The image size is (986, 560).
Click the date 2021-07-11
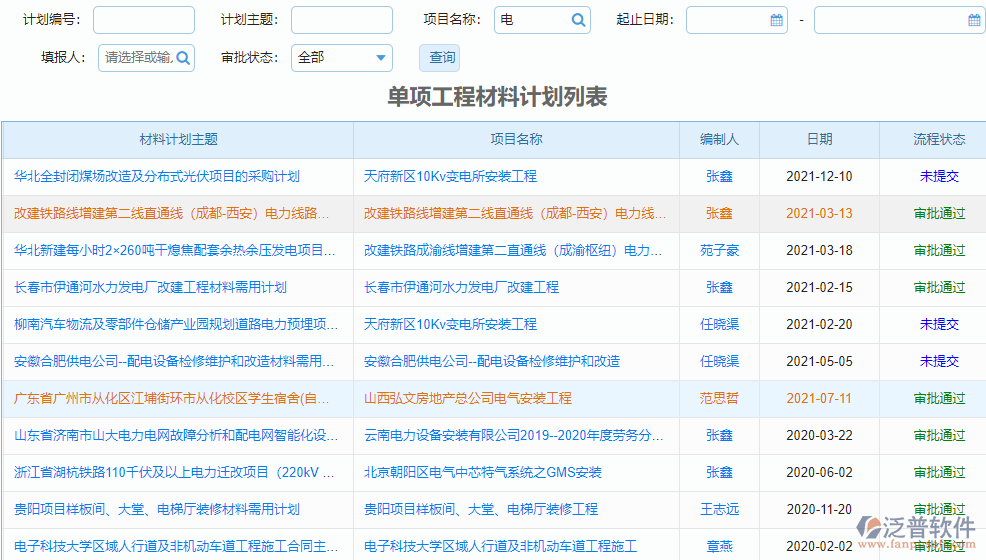point(819,399)
